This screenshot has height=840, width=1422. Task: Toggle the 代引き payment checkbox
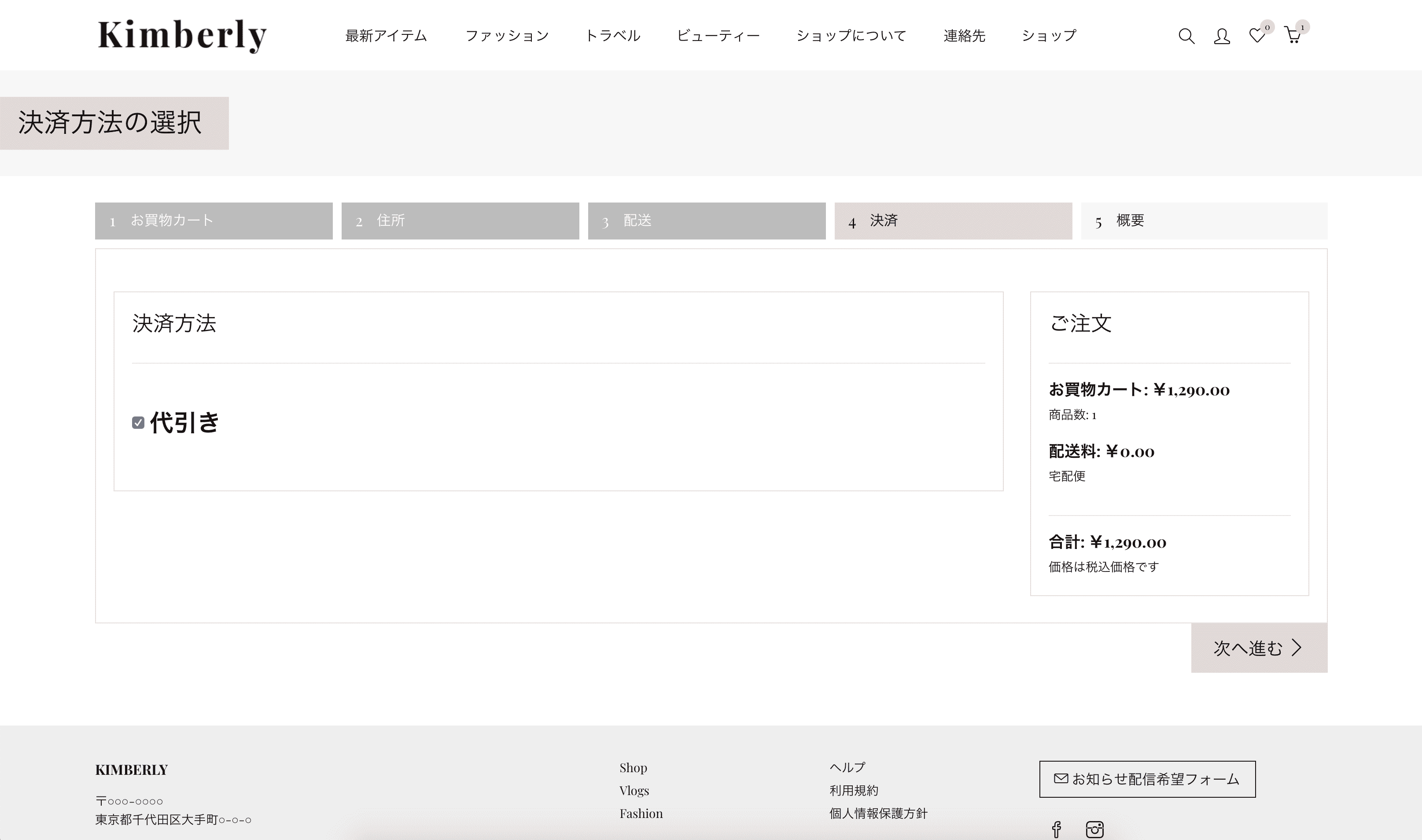coord(138,423)
